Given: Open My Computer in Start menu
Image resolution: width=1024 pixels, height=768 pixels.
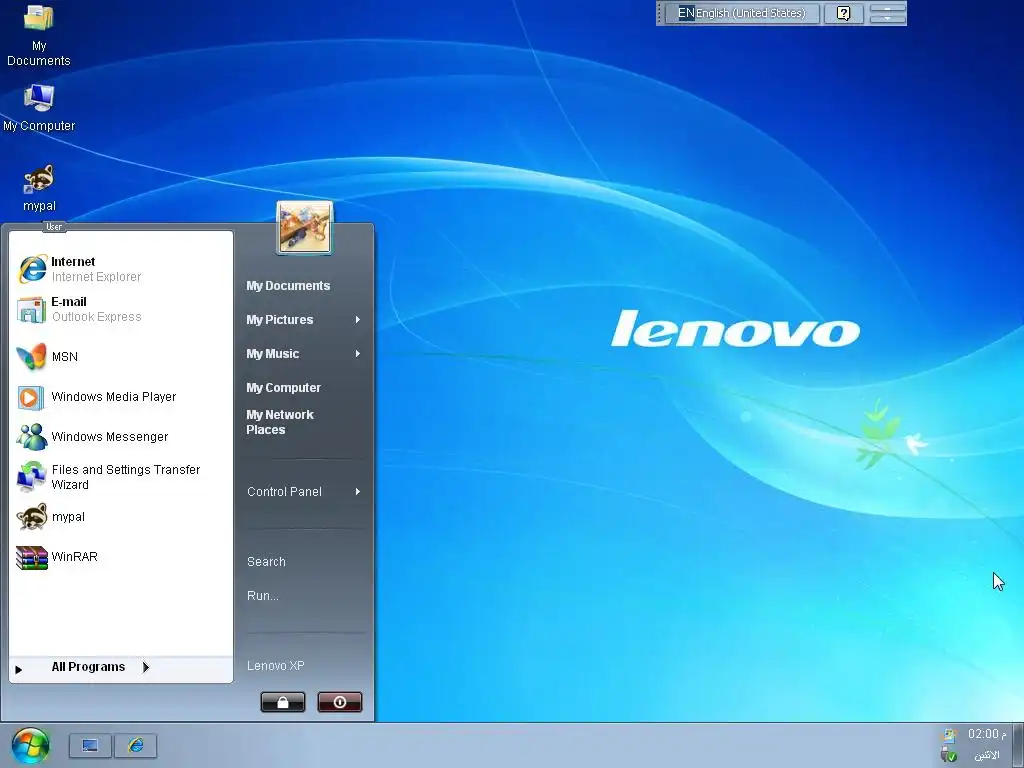Looking at the screenshot, I should 283,388.
